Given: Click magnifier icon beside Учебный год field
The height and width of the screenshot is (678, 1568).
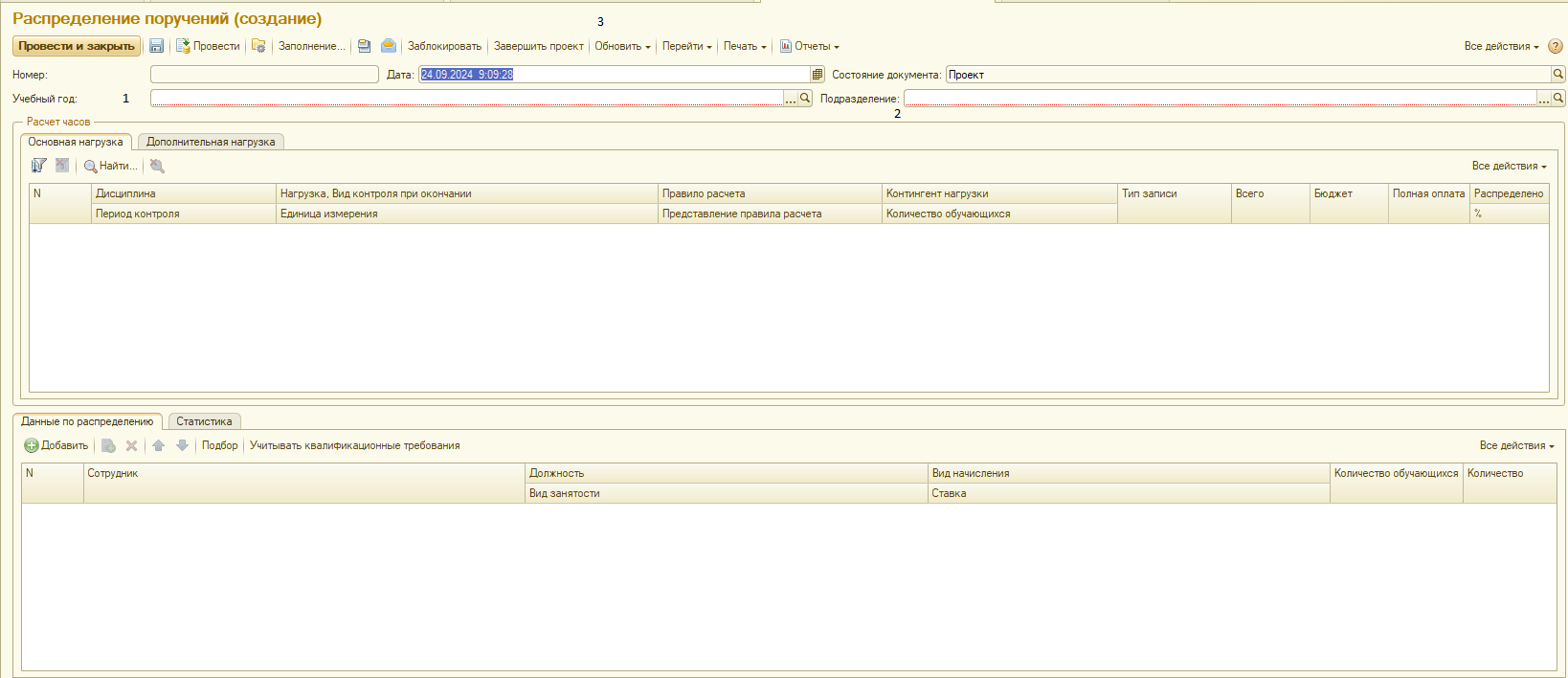Looking at the screenshot, I should [805, 99].
